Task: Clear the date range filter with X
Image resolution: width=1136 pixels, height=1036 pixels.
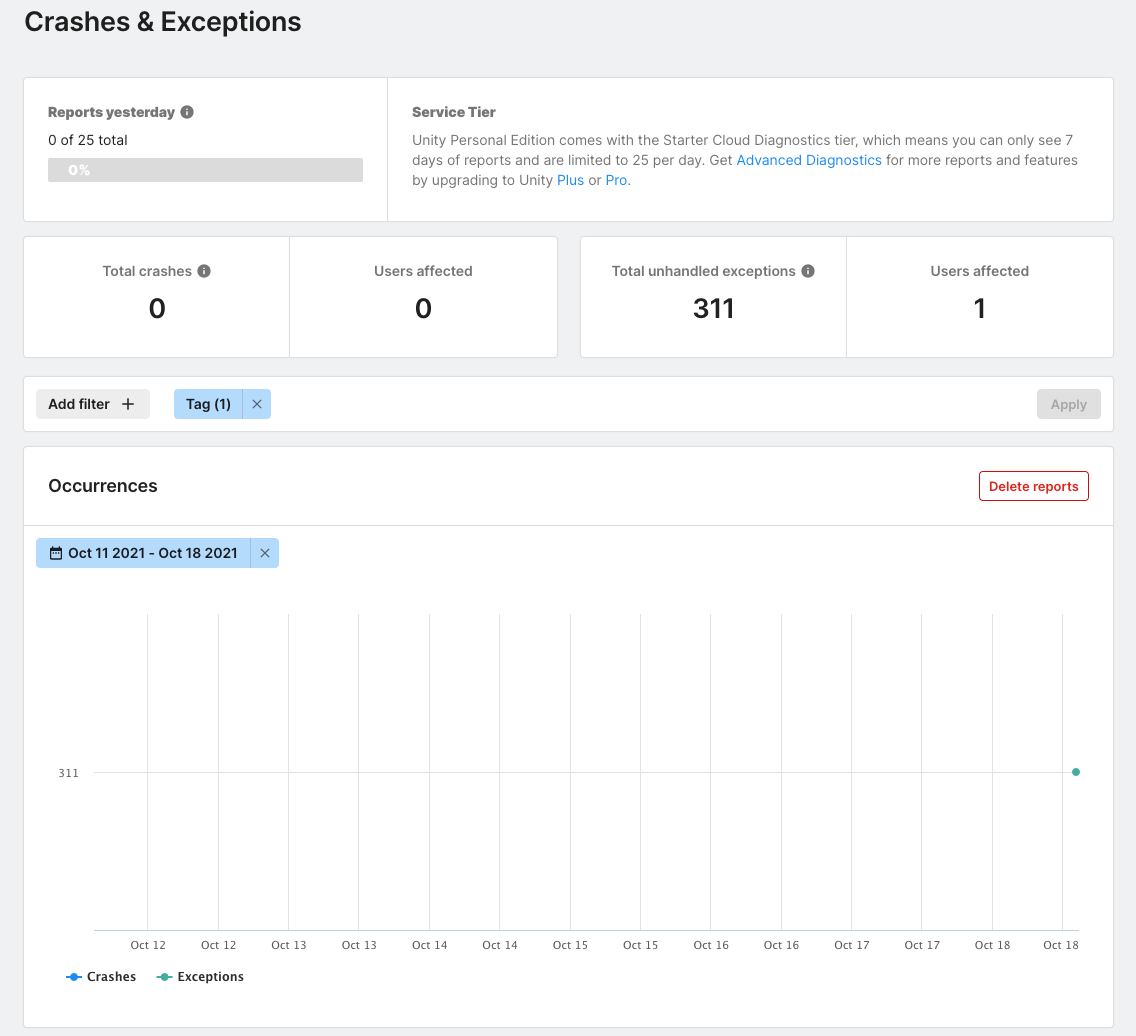Action: tap(265, 553)
